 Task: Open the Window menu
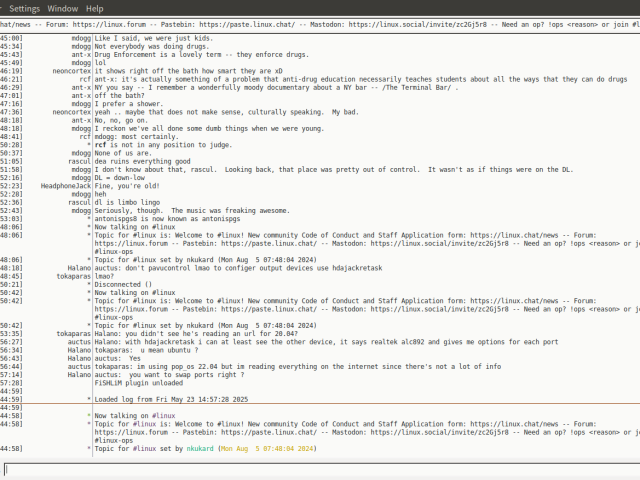(x=62, y=7)
